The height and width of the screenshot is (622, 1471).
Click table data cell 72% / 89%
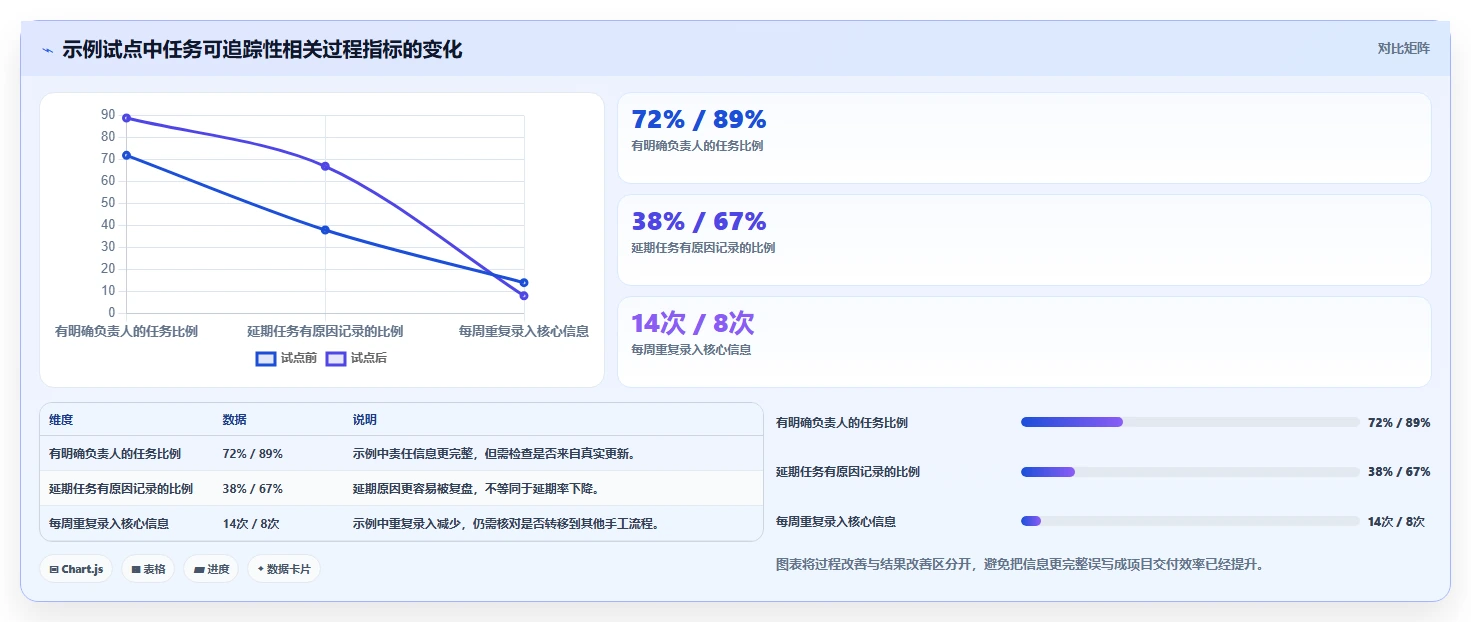click(x=252, y=454)
